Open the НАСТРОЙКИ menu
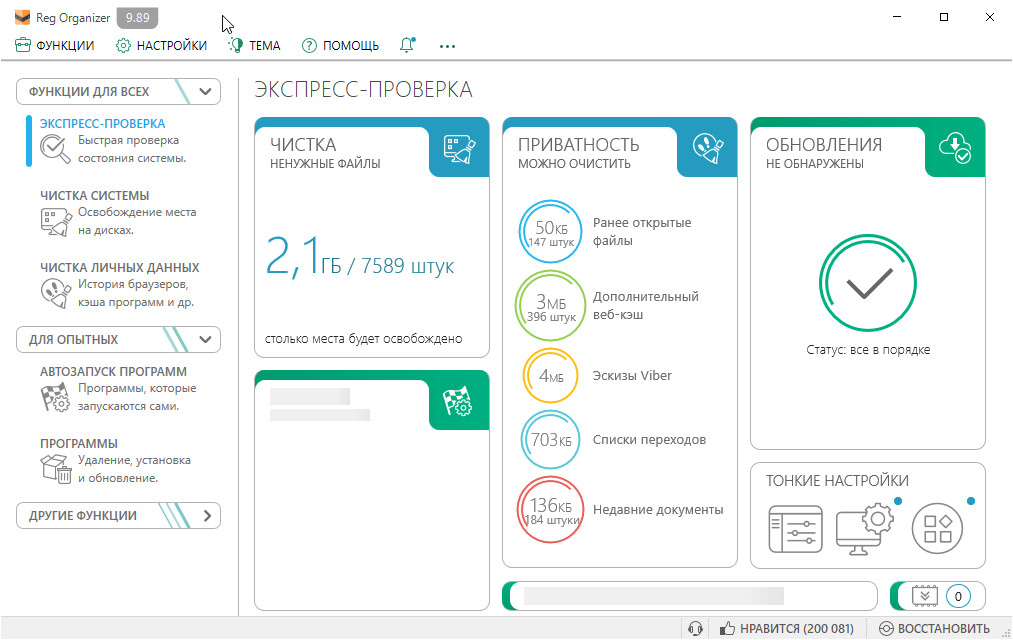This screenshot has width=1013, height=640. coord(161,45)
